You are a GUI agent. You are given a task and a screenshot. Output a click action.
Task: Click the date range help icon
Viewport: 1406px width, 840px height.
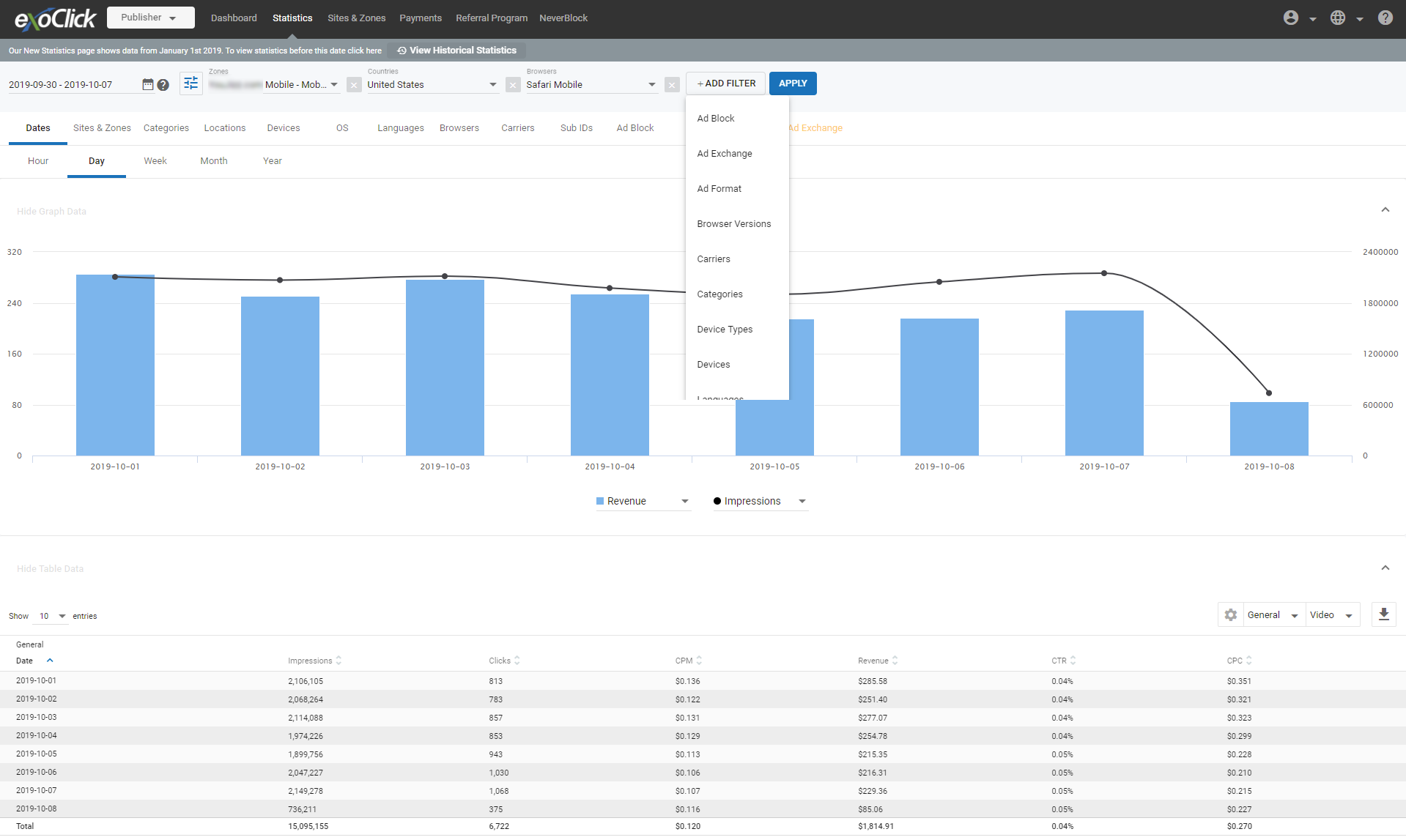163,85
